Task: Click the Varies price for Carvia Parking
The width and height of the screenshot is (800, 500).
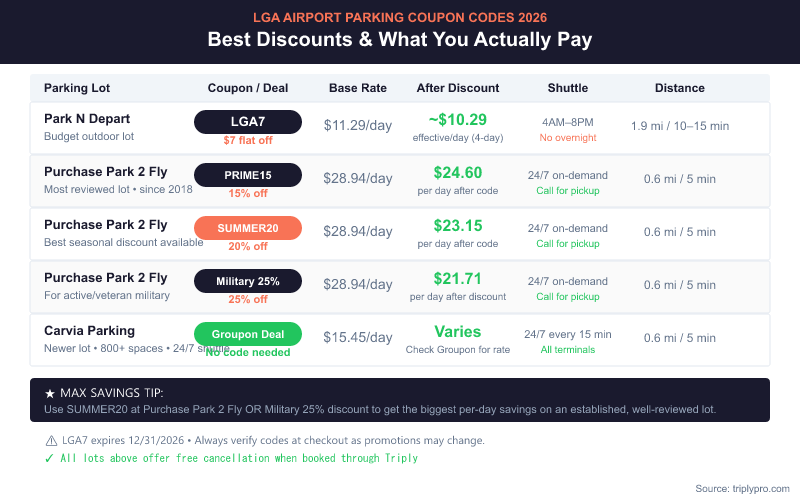Action: tap(458, 331)
